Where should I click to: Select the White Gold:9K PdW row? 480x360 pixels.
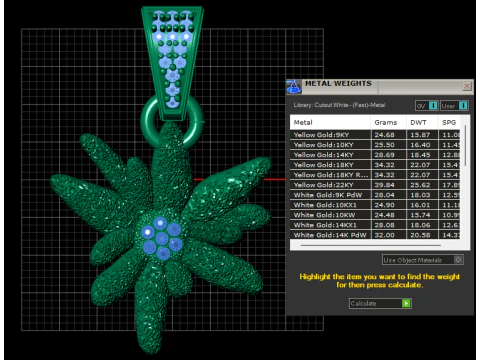pyautogui.click(x=375, y=195)
